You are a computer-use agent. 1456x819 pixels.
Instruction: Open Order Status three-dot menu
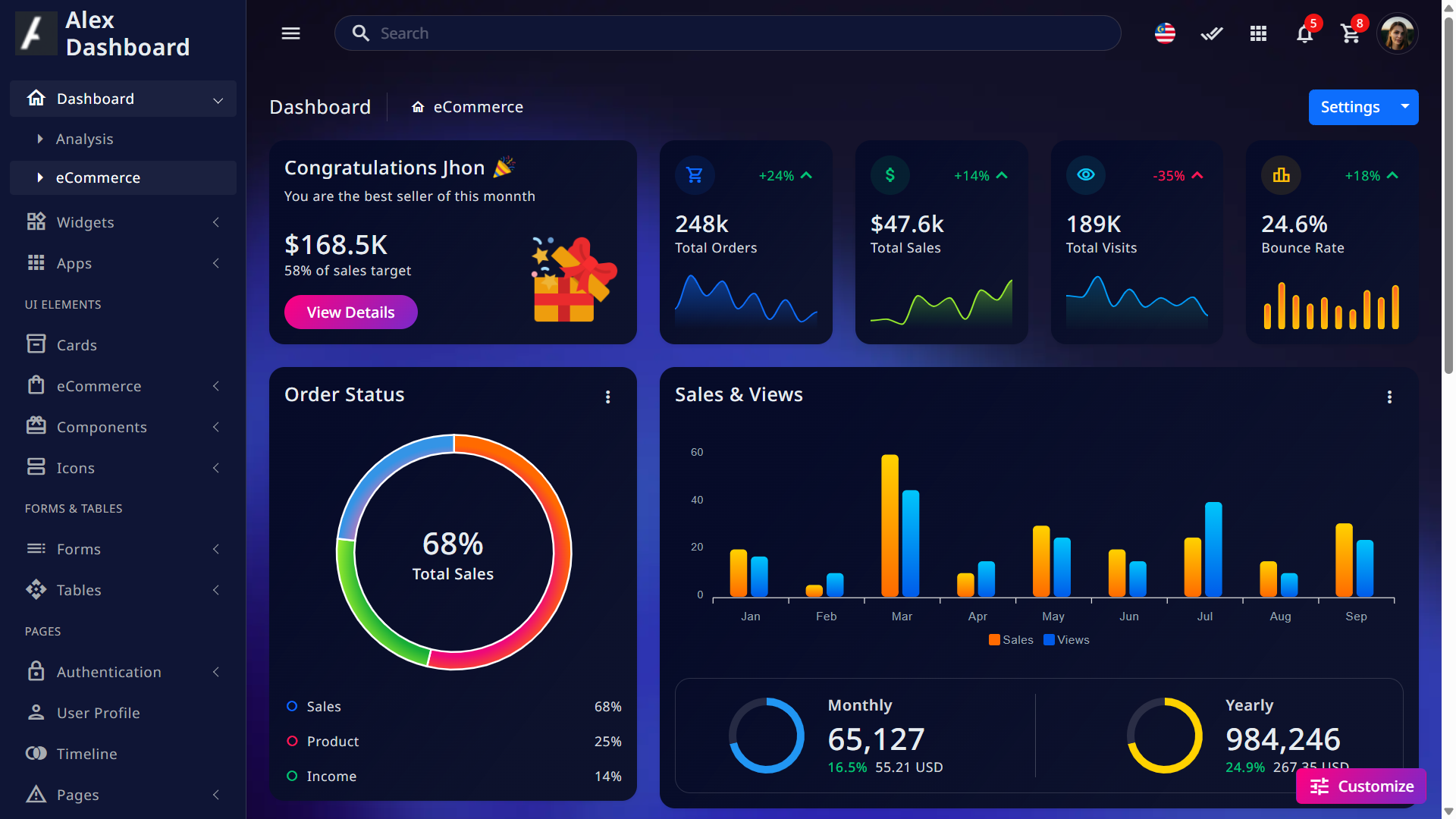[607, 397]
